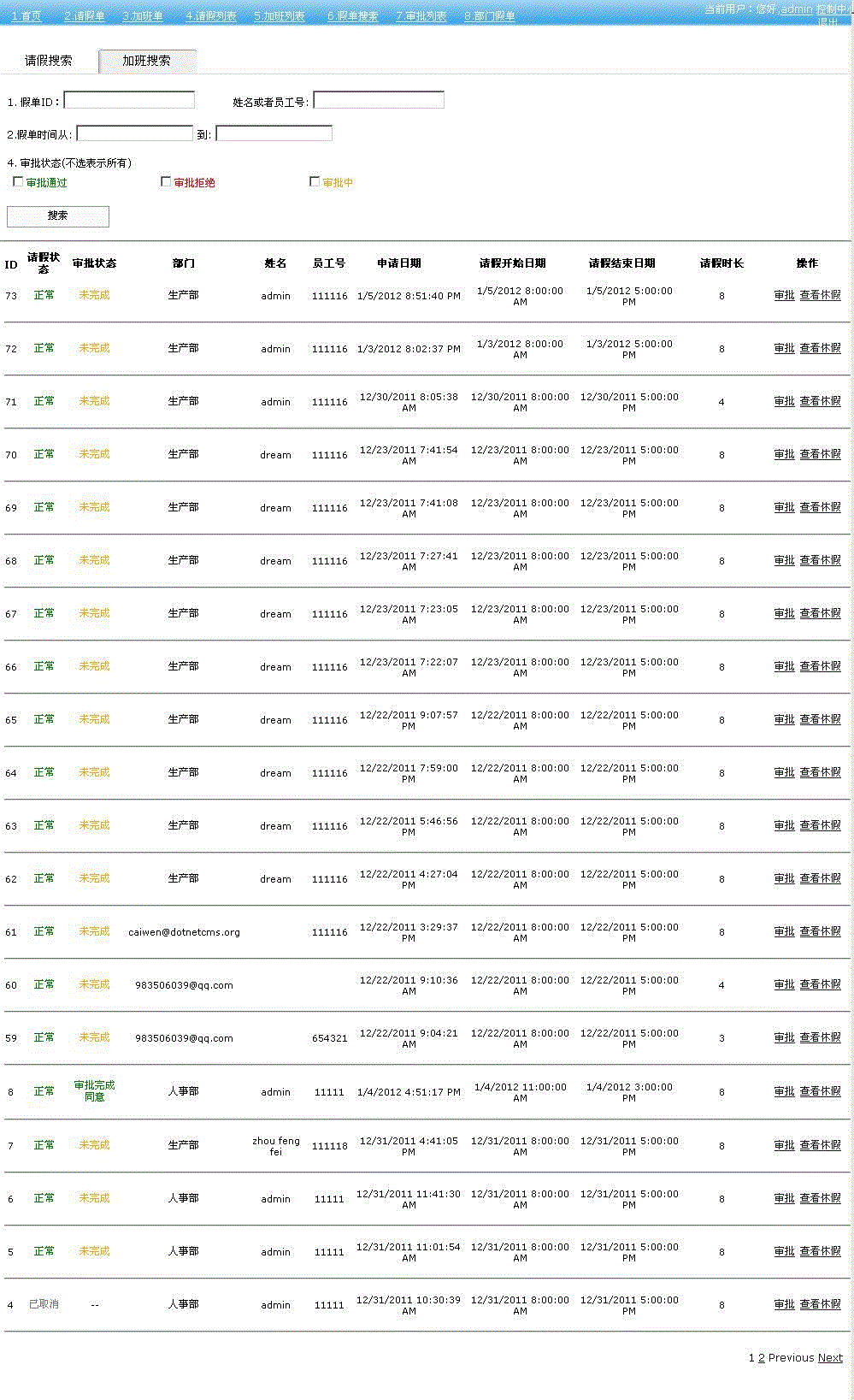The height and width of the screenshot is (1400, 854).
Task: Open 7.审批列表 from navigation bar
Action: pyautogui.click(x=421, y=16)
